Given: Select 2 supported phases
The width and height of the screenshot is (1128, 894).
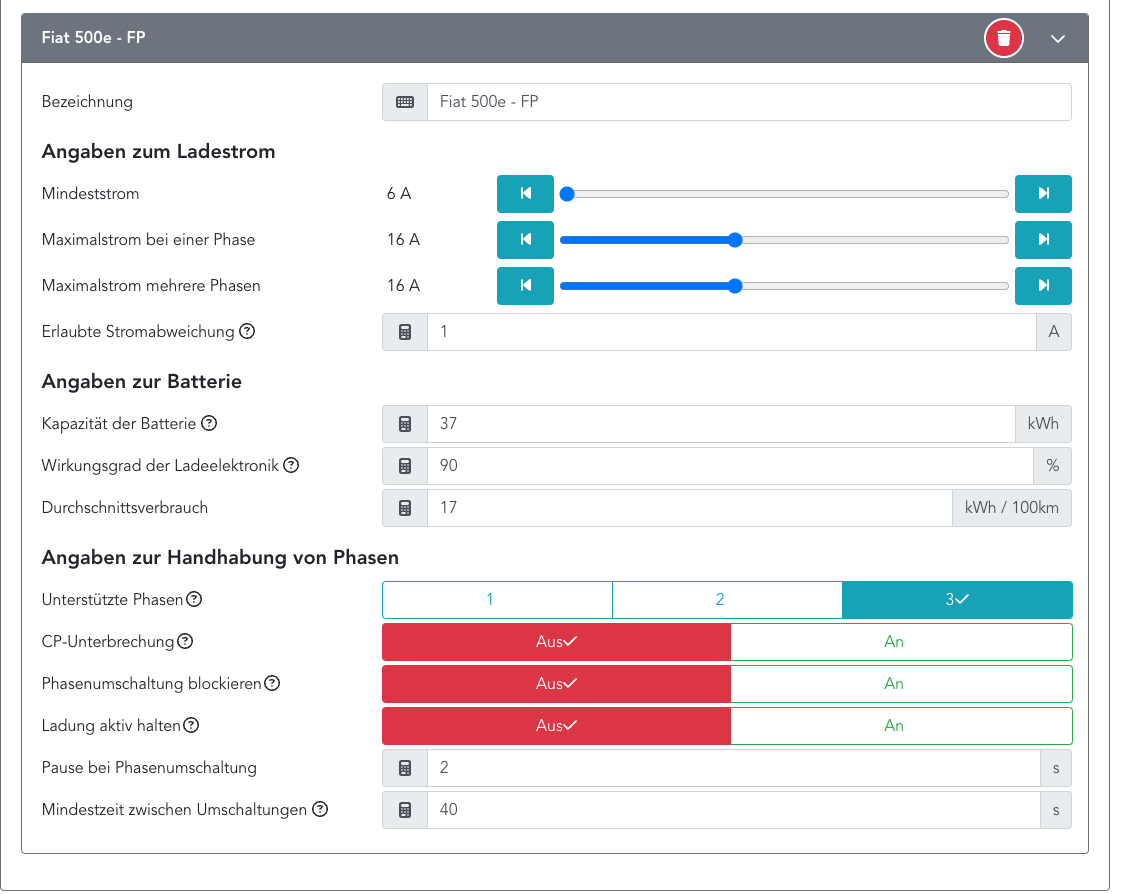Looking at the screenshot, I should click(727, 600).
